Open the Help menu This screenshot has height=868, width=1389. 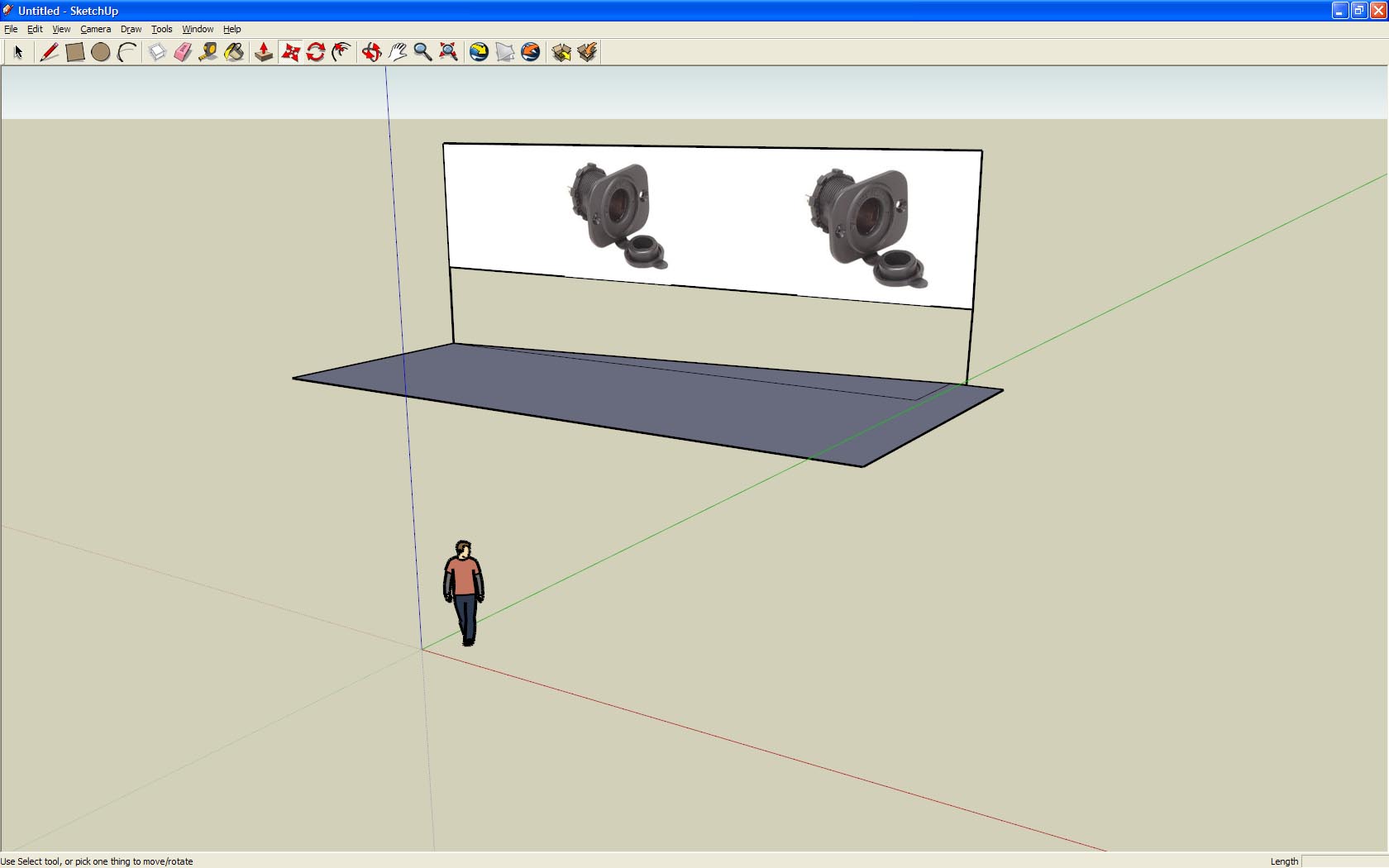point(231,29)
